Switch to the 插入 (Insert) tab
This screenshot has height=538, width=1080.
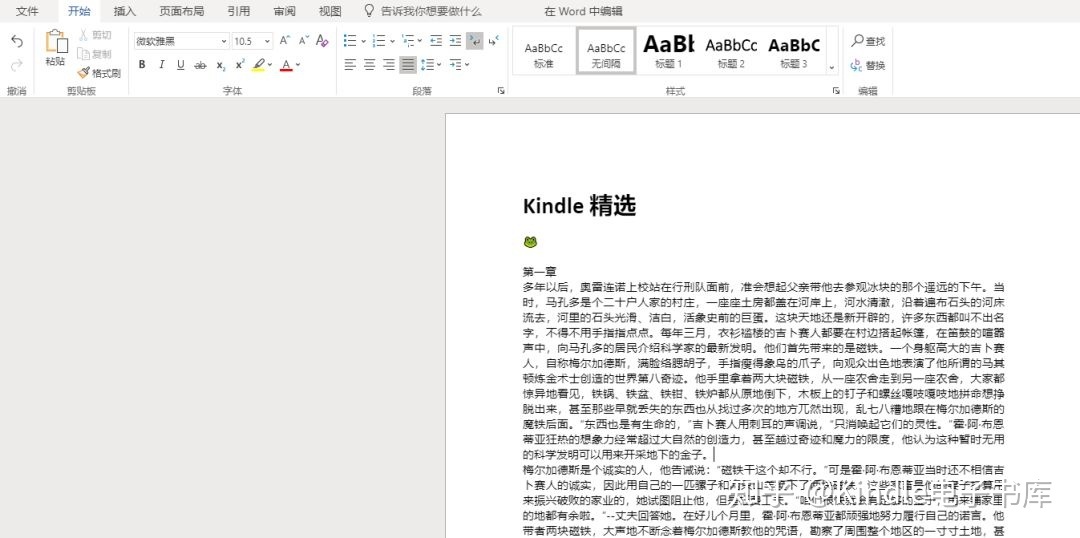pos(125,11)
